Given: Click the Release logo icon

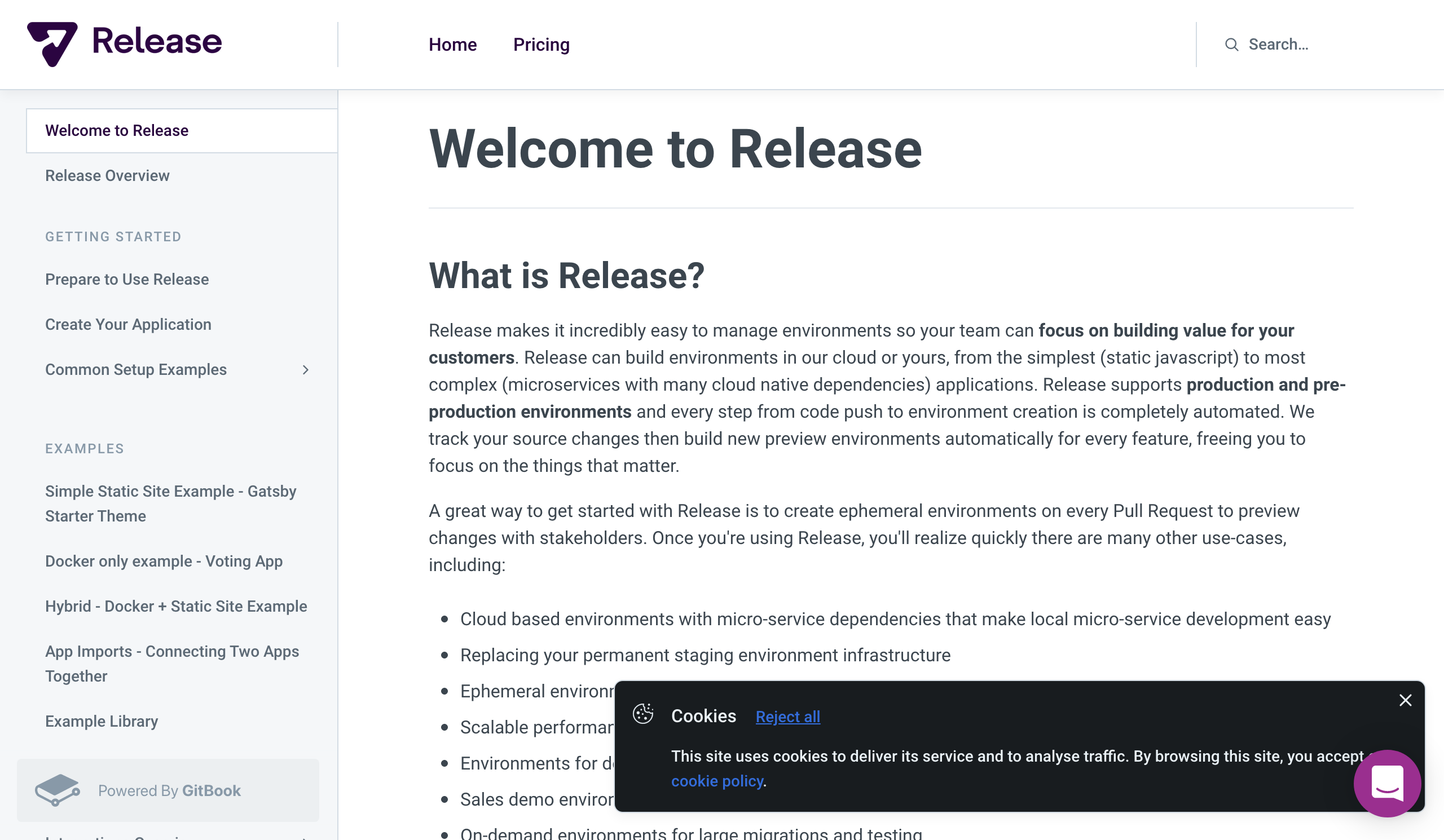Looking at the screenshot, I should (52, 44).
